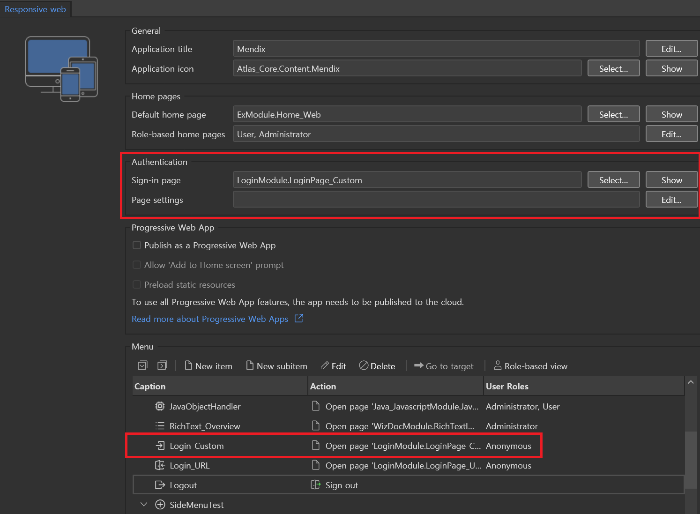700x514 pixels.
Task: Edit Role-based home pages
Action: 671,134
